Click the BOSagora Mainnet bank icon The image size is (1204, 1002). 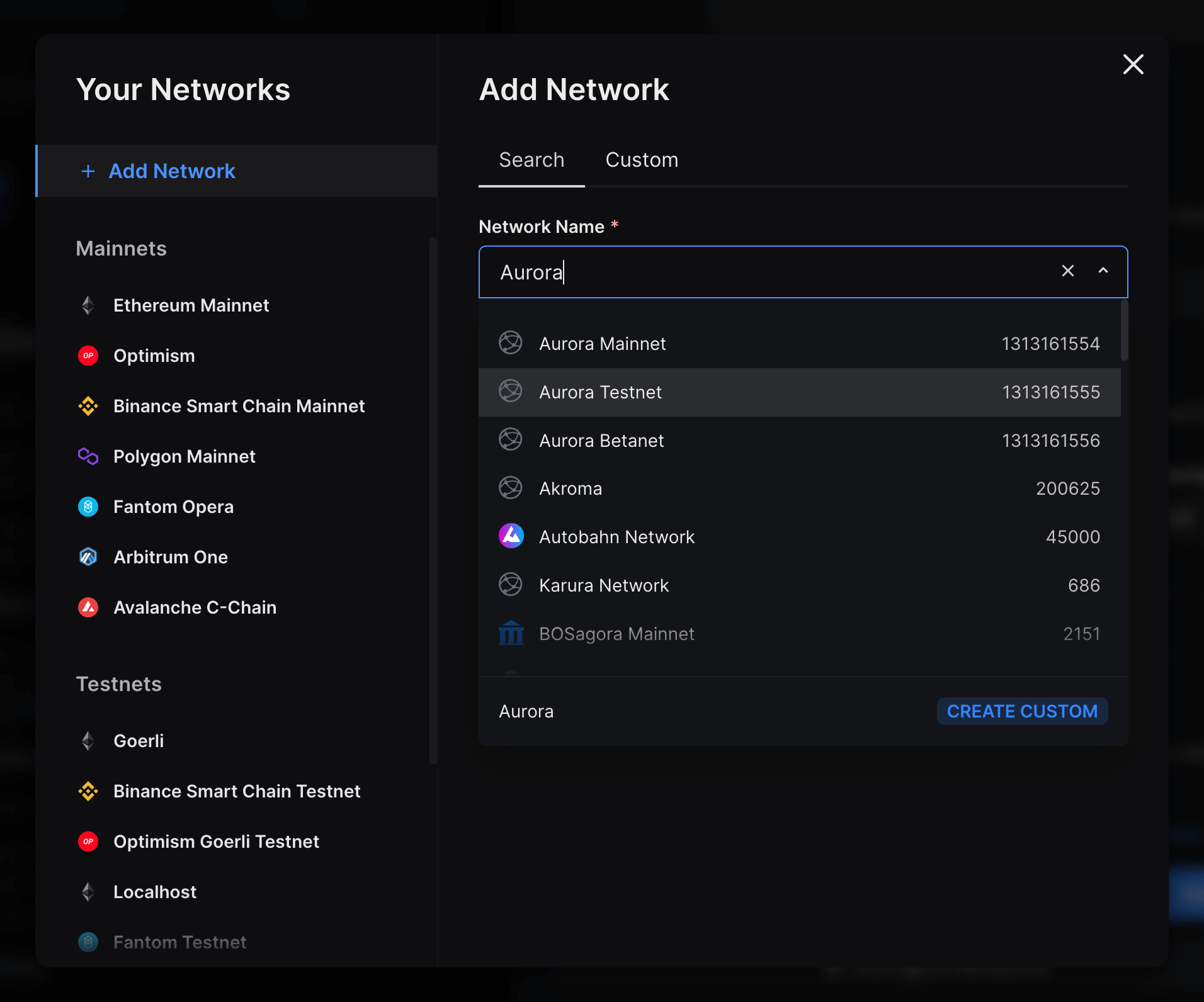tap(511, 633)
